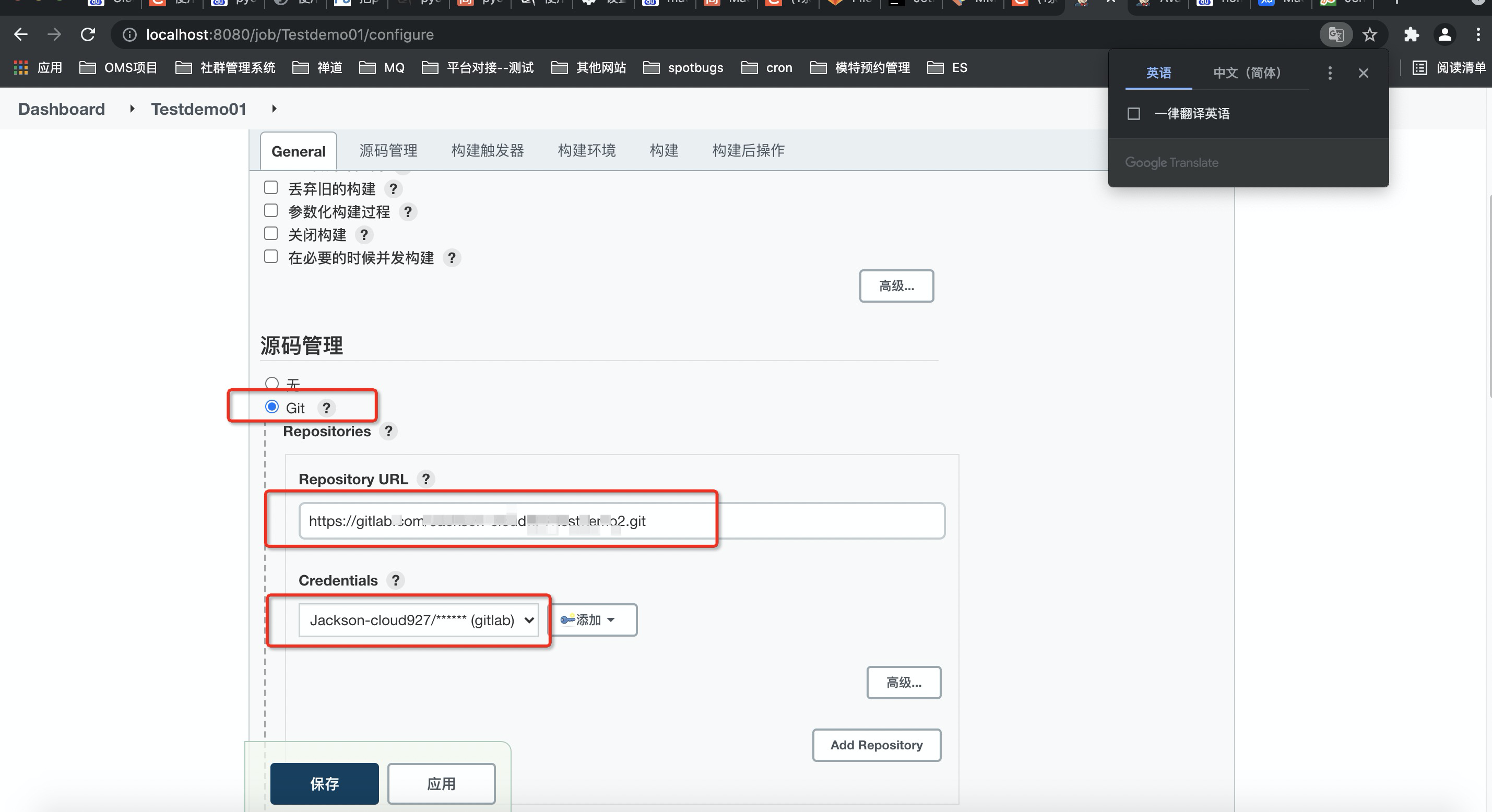Expand the 添加 credentials dropdown button

(x=593, y=620)
